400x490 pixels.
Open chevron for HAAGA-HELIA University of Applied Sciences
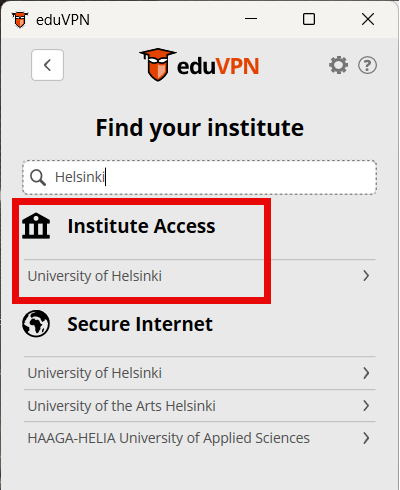(366, 438)
